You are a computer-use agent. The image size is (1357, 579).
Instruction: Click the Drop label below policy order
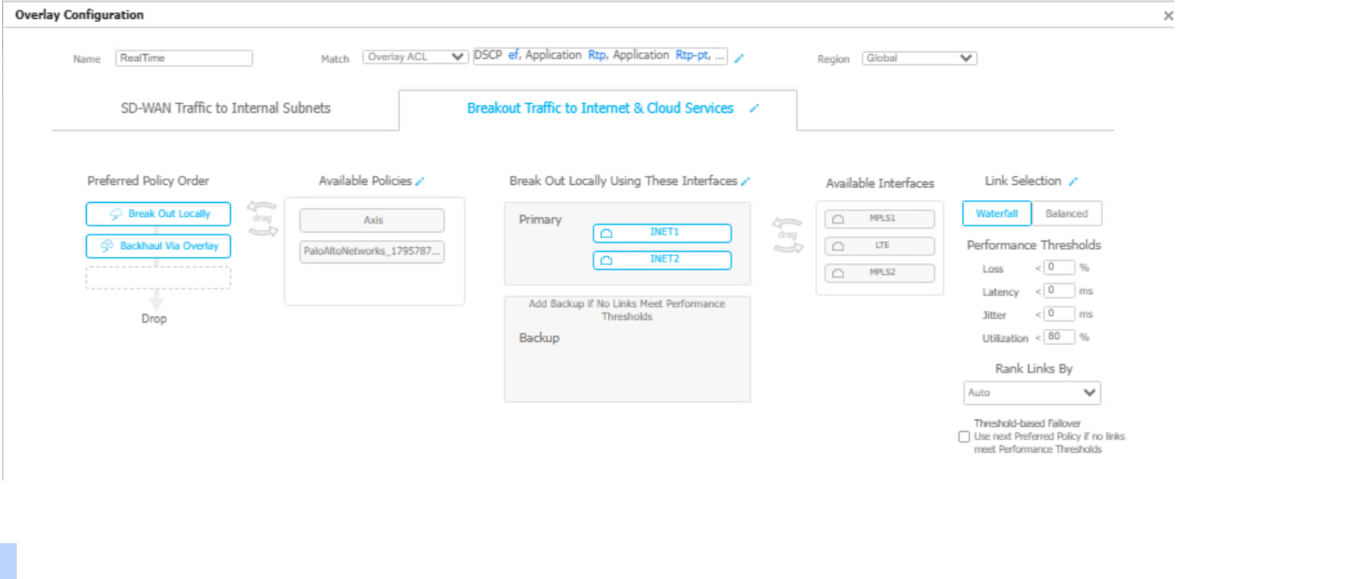(154, 319)
